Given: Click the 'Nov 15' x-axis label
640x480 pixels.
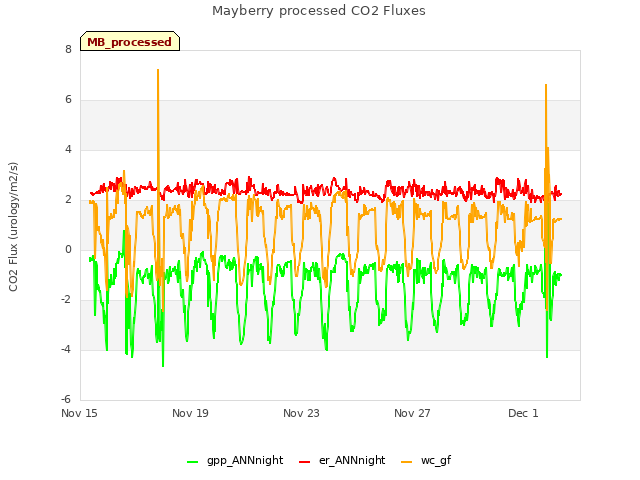Looking at the screenshot, I should pyautogui.click(x=79, y=413).
